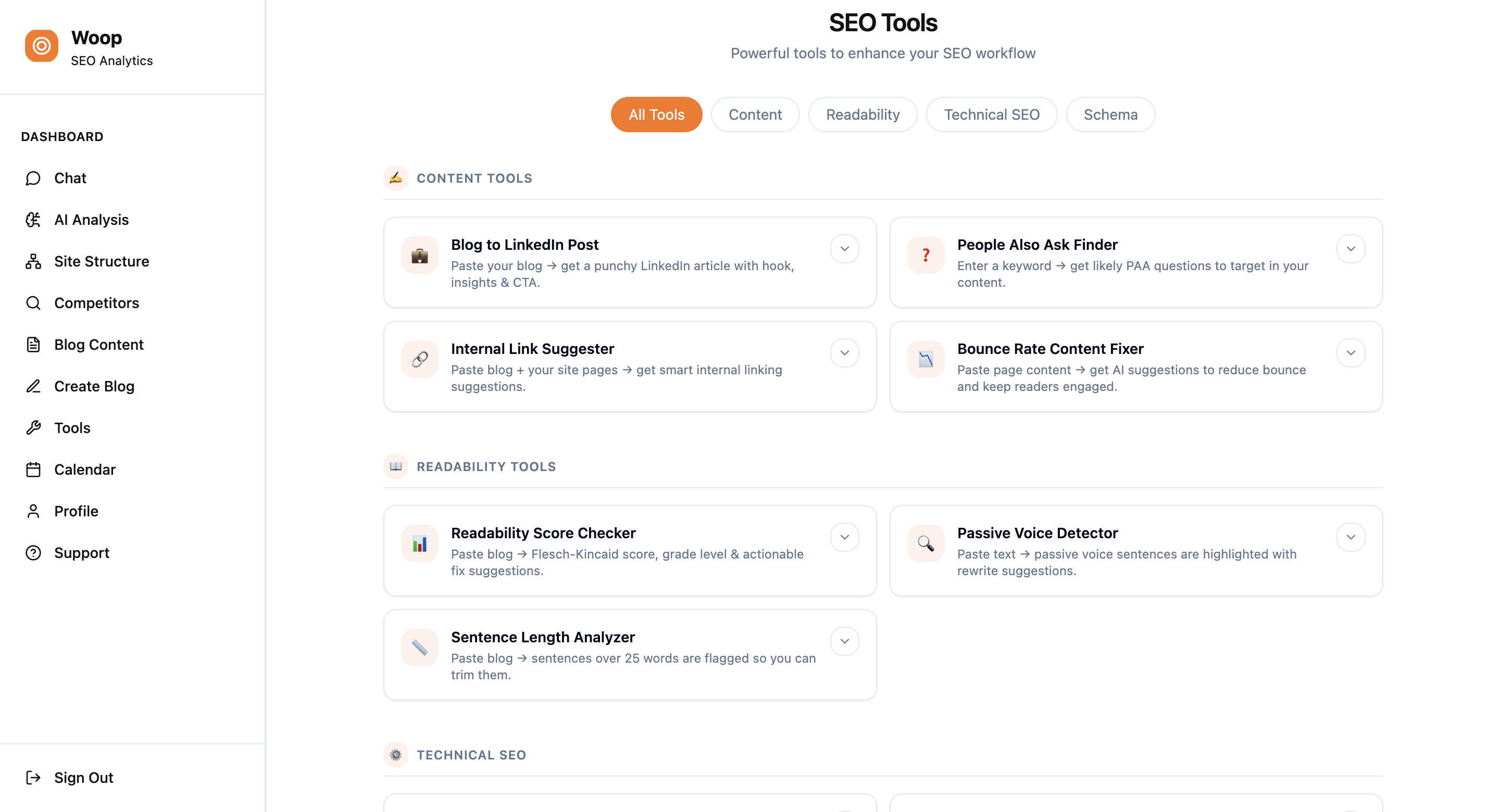Click the Passive Voice Detector magnifier icon
The width and height of the screenshot is (1500, 812).
click(926, 543)
